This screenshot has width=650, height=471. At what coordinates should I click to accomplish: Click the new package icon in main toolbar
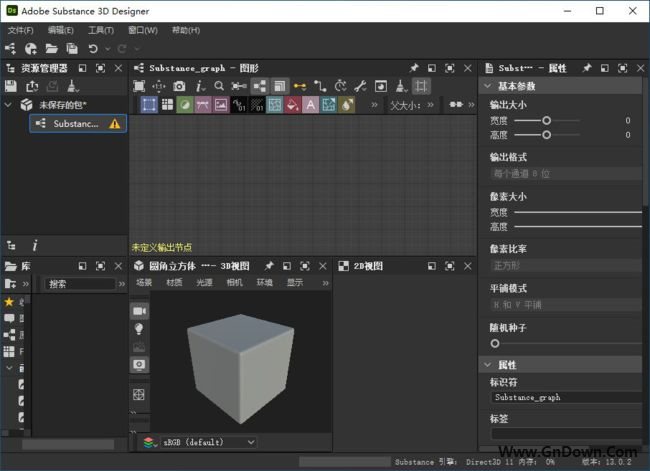(31, 49)
